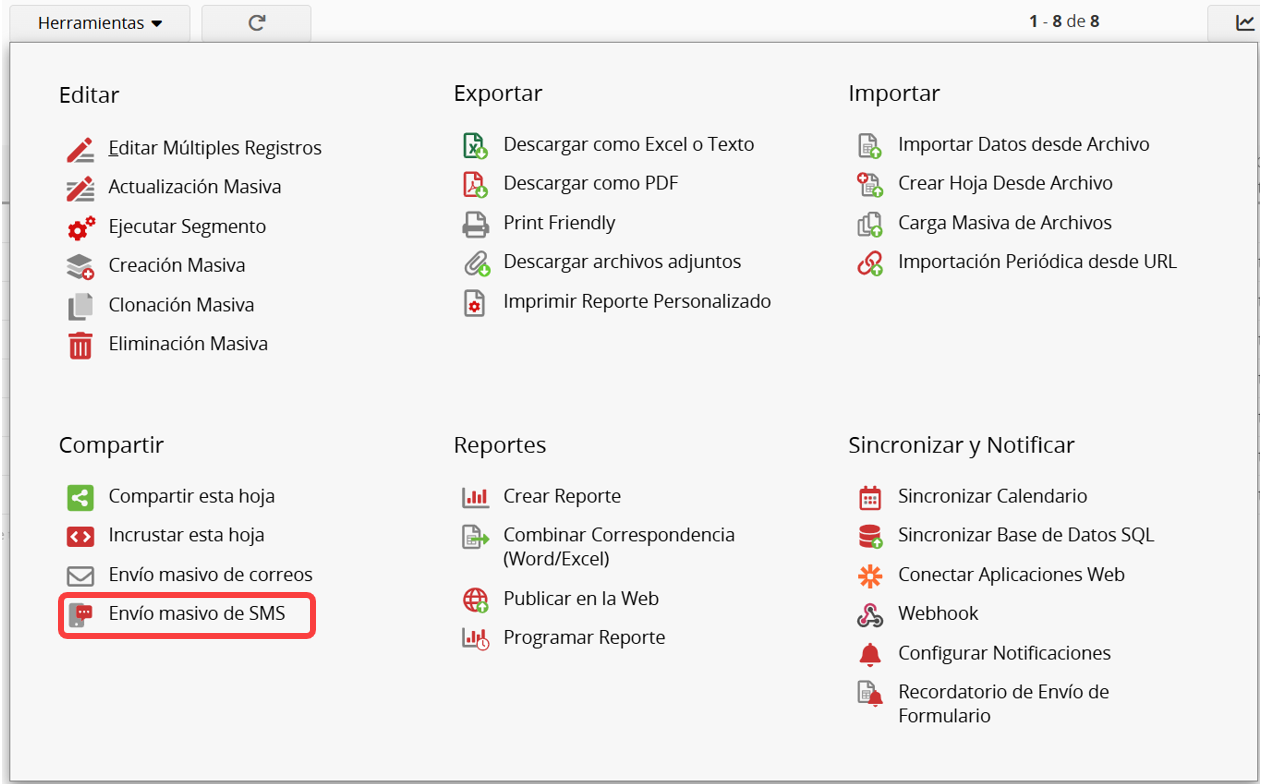Viewport: 1270px width, 784px height.
Task: Choose Actualización Masiva from Editar section
Action: pyautogui.click(x=194, y=187)
